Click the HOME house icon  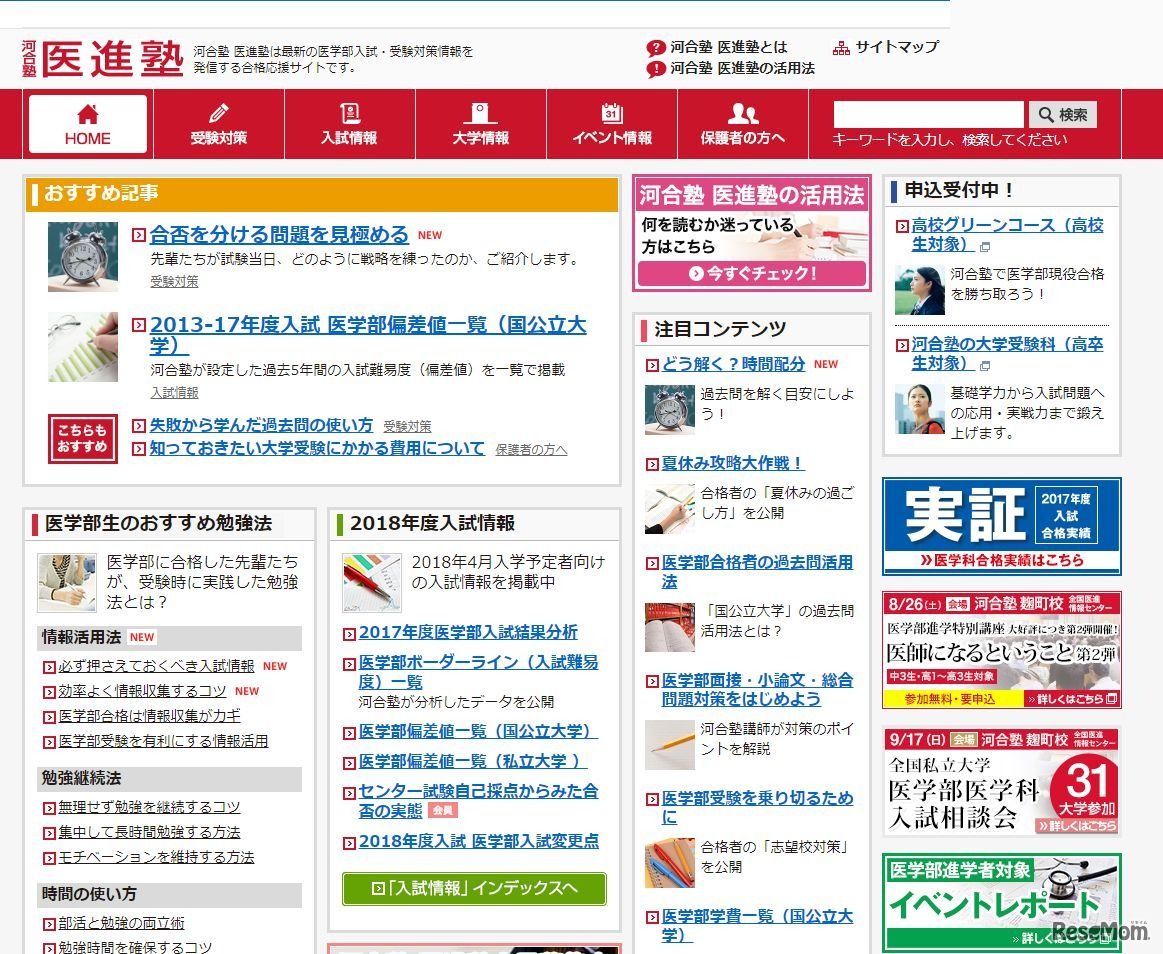tap(86, 113)
